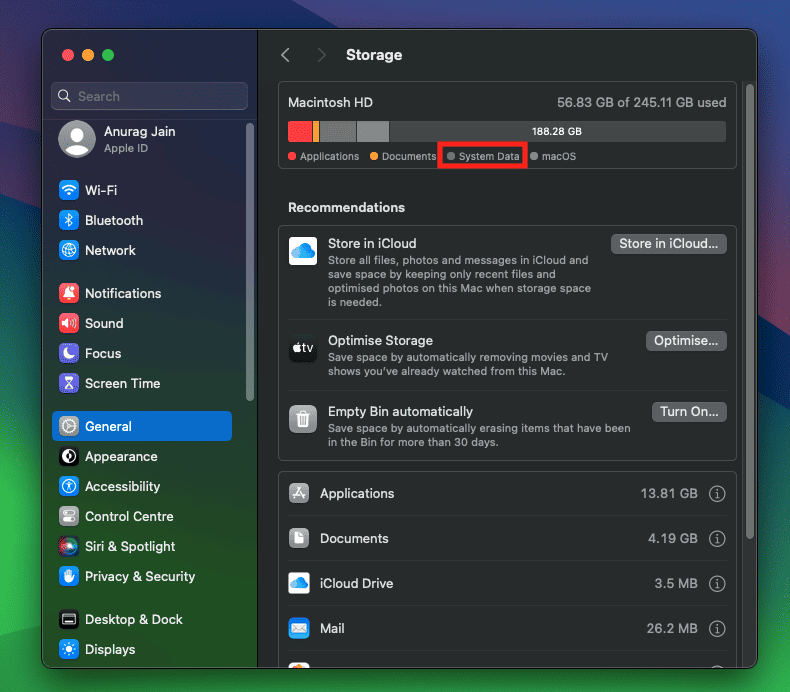The width and height of the screenshot is (790, 692).
Task: Click the Documents legend label
Action: [409, 156]
